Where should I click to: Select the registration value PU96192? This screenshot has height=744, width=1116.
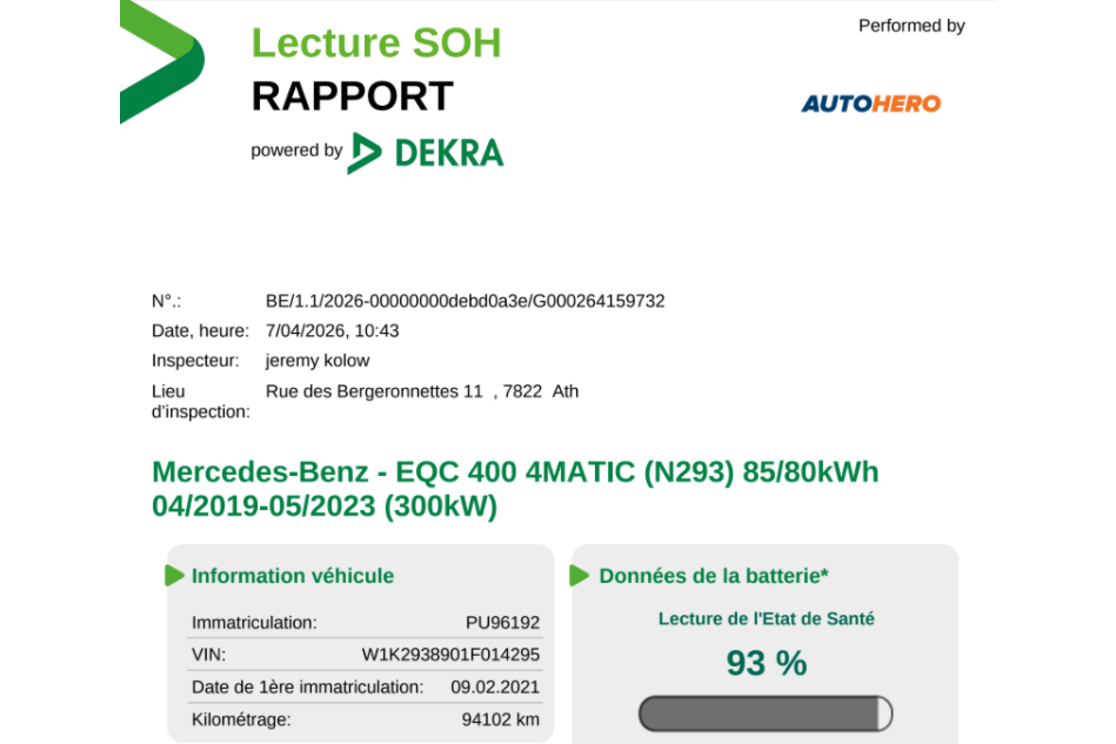[x=502, y=623]
